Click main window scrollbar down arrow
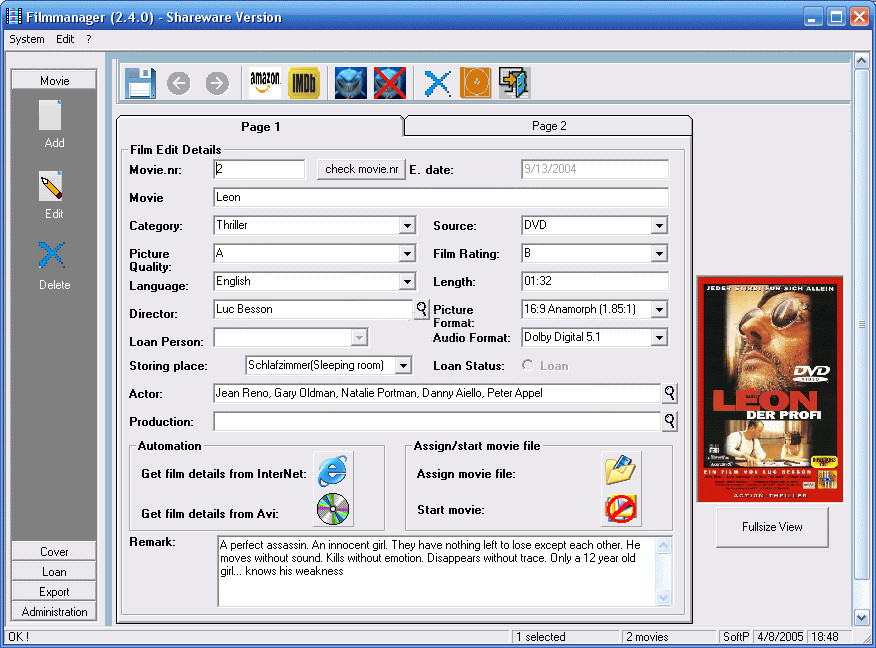876x648 pixels. (861, 618)
